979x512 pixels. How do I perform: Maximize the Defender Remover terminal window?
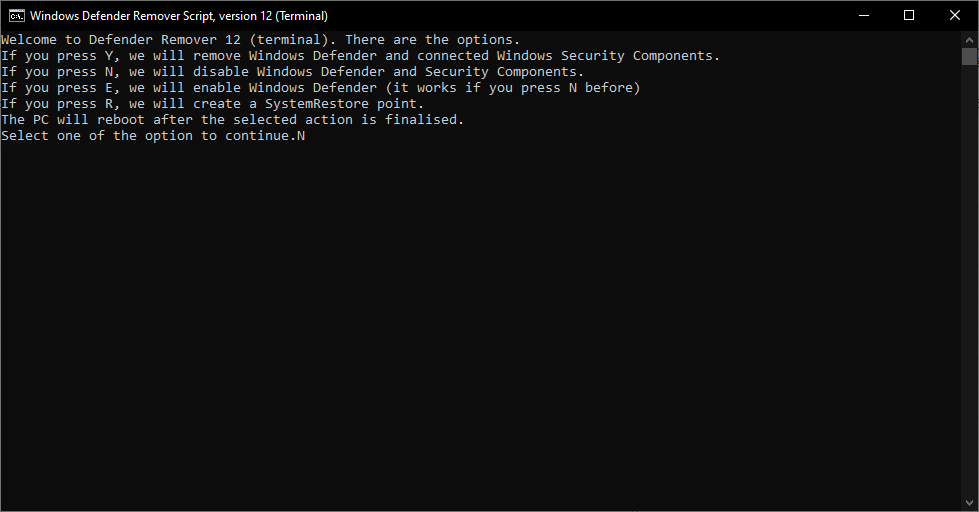[x=909, y=16]
